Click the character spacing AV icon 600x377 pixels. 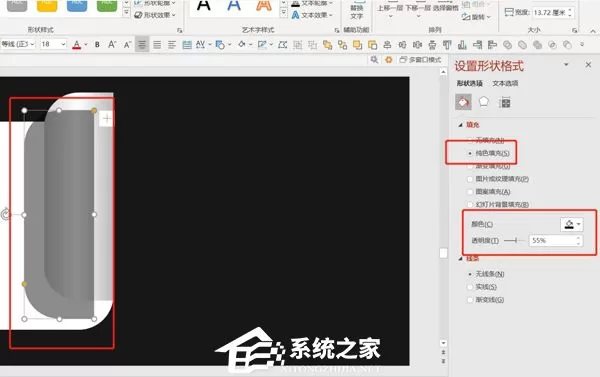coord(201,45)
